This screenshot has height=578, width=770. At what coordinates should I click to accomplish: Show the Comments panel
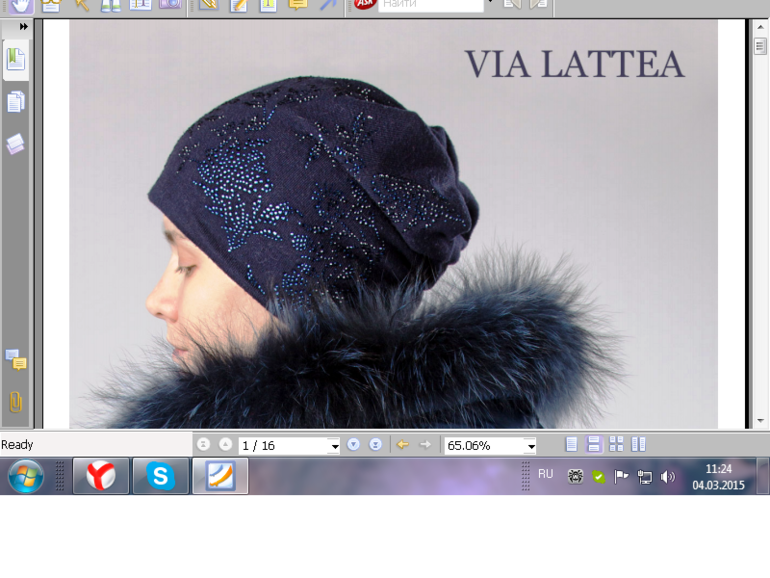[16, 360]
